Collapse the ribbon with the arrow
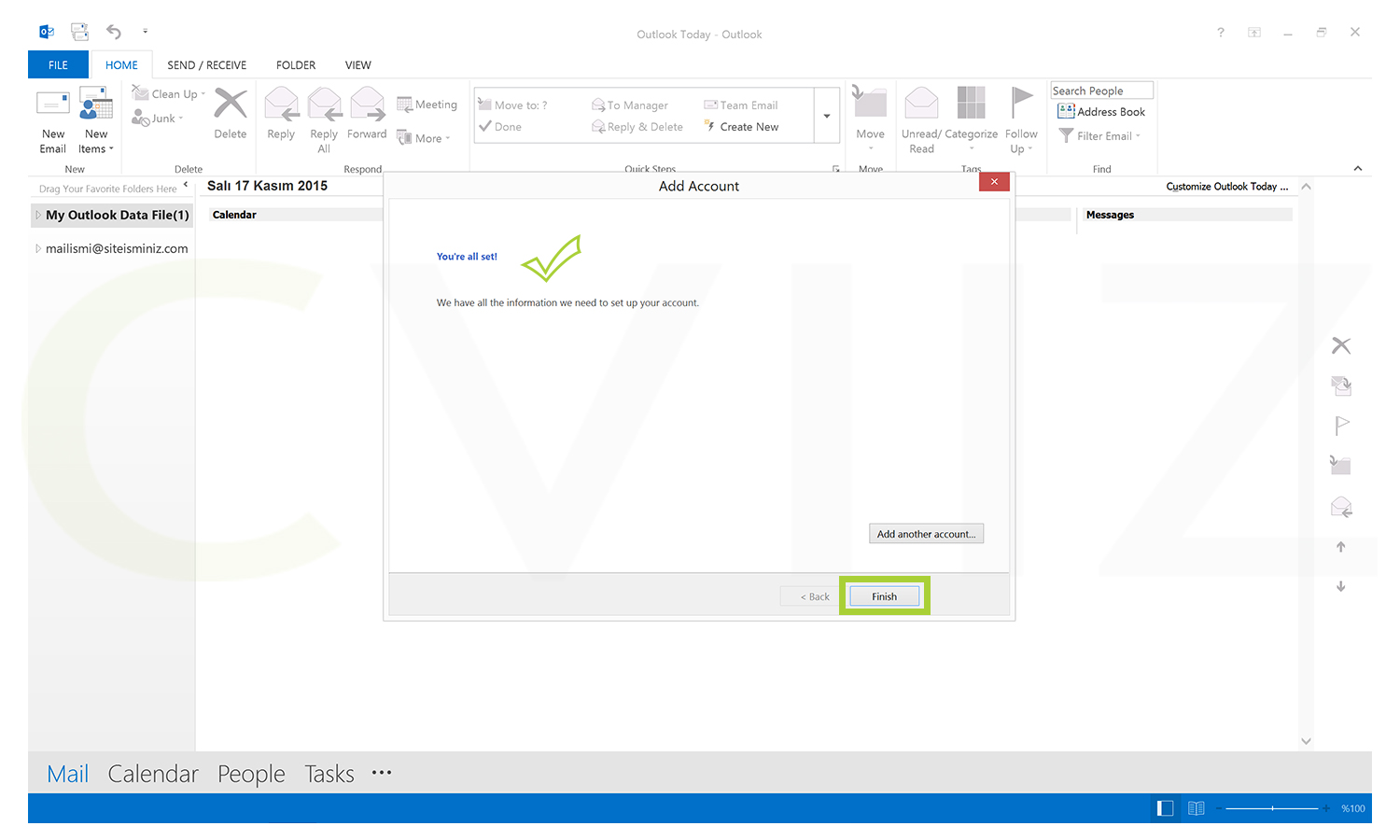 1358,168
